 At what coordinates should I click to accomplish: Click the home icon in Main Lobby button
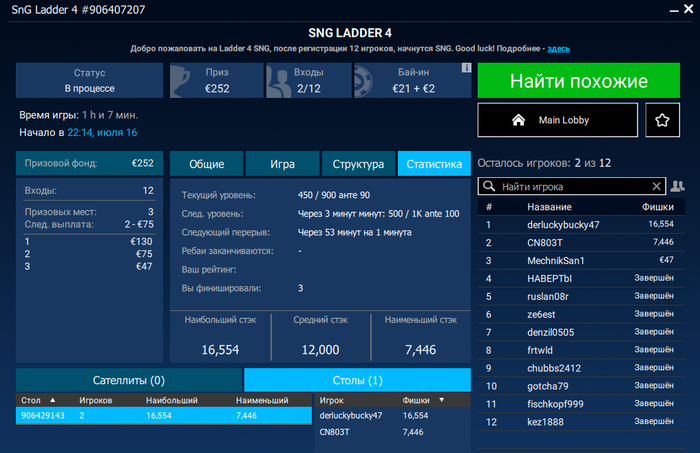click(x=518, y=120)
